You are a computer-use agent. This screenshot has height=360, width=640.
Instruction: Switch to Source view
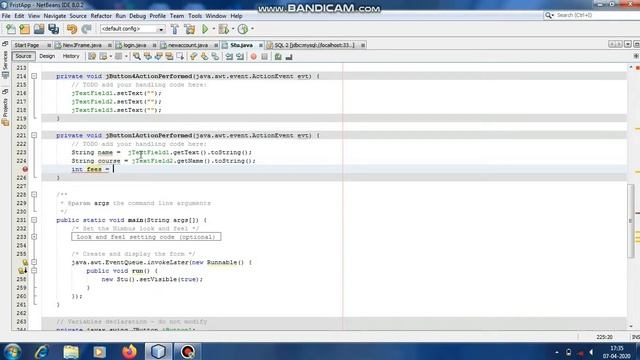click(x=23, y=56)
